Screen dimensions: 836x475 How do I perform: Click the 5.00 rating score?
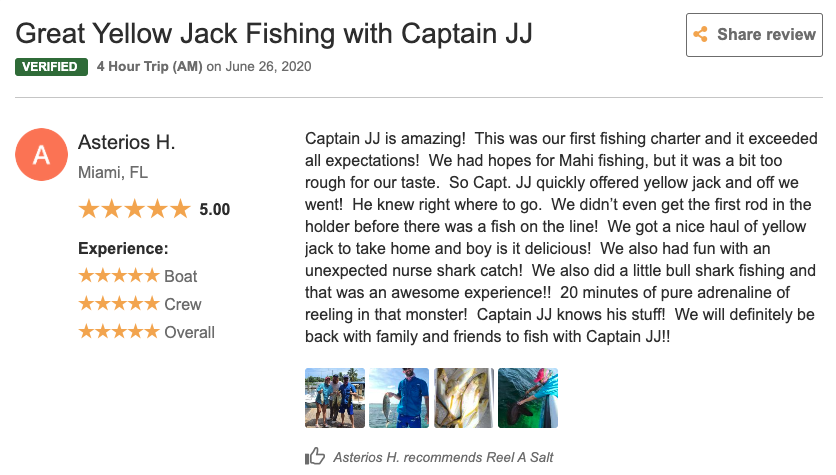click(x=215, y=210)
